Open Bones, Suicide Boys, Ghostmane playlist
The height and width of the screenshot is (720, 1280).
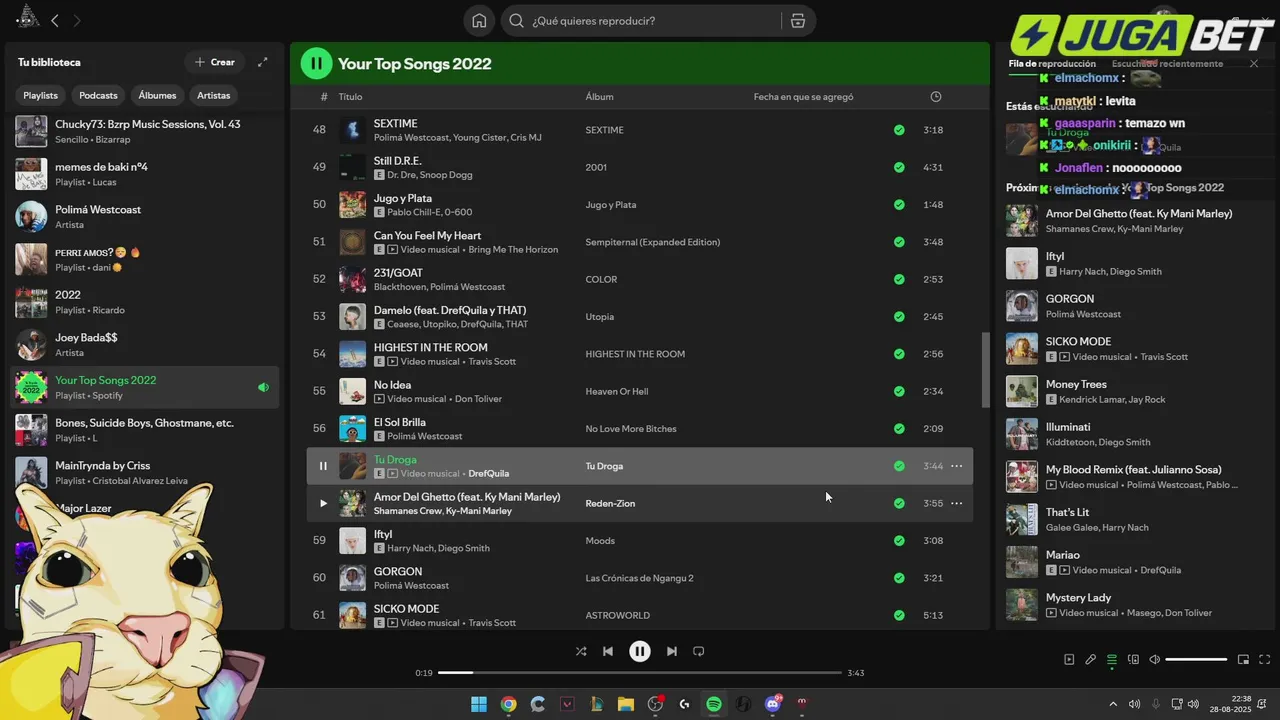(144, 430)
